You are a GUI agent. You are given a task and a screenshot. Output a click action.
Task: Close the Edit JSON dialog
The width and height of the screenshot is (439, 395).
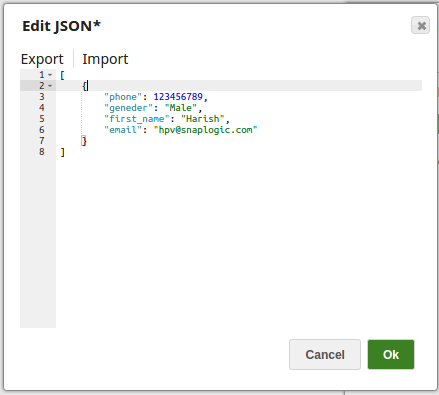click(x=420, y=25)
